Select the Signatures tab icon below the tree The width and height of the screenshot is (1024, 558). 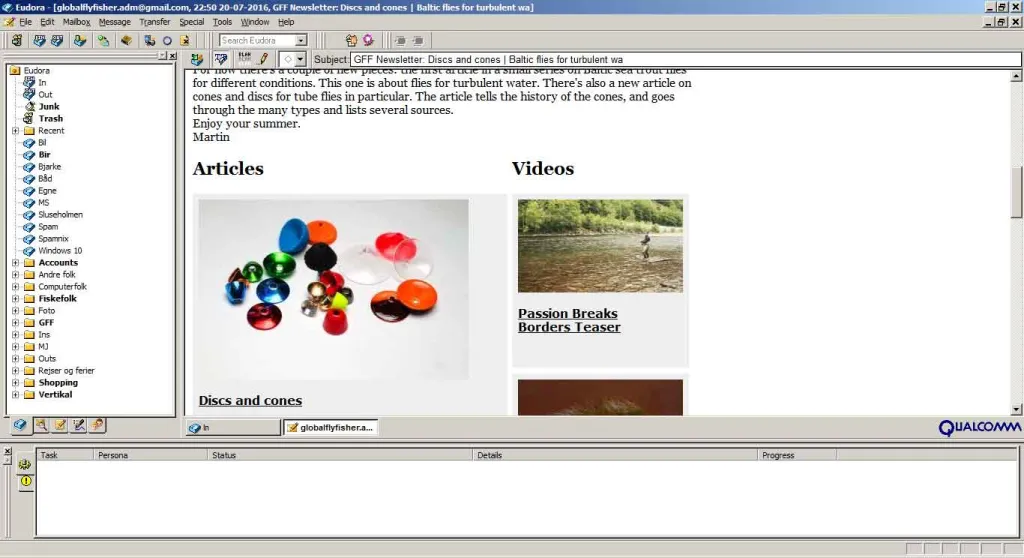[79, 425]
